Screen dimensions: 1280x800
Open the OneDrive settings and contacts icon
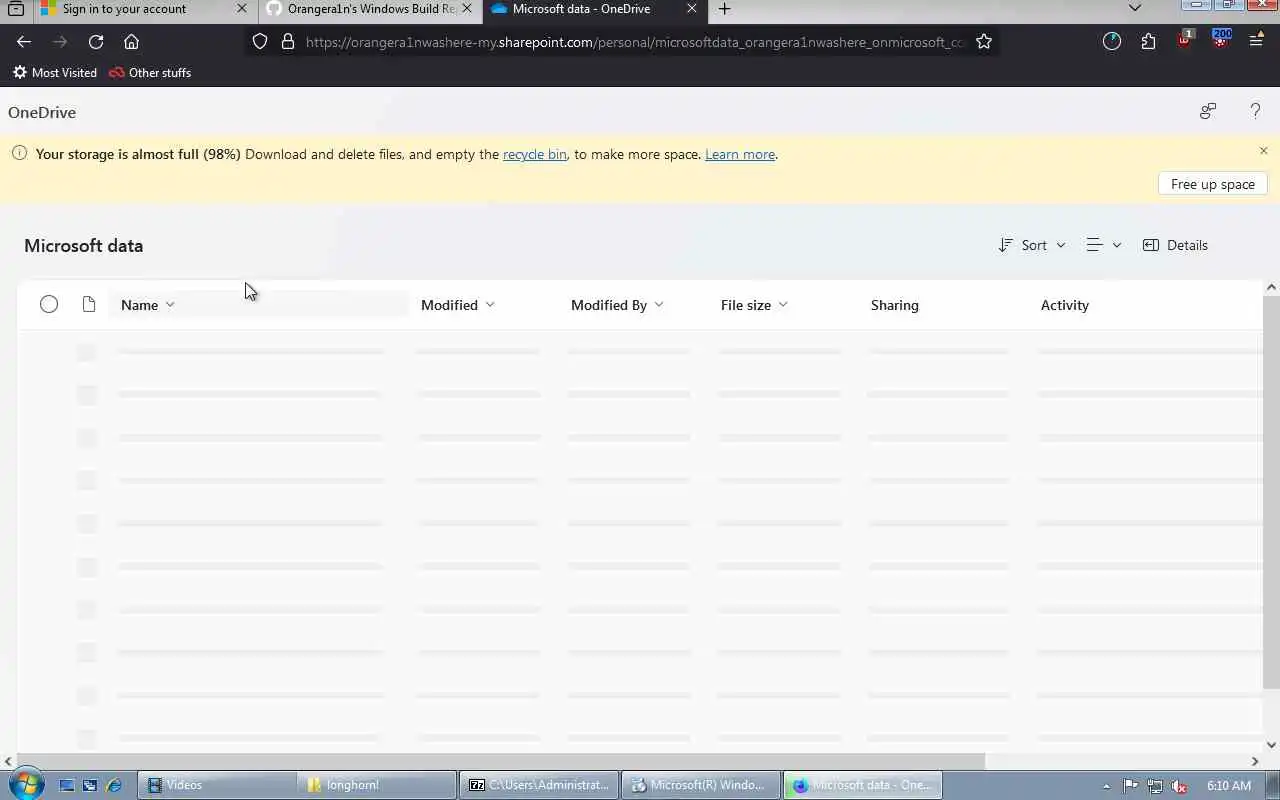(x=1208, y=111)
